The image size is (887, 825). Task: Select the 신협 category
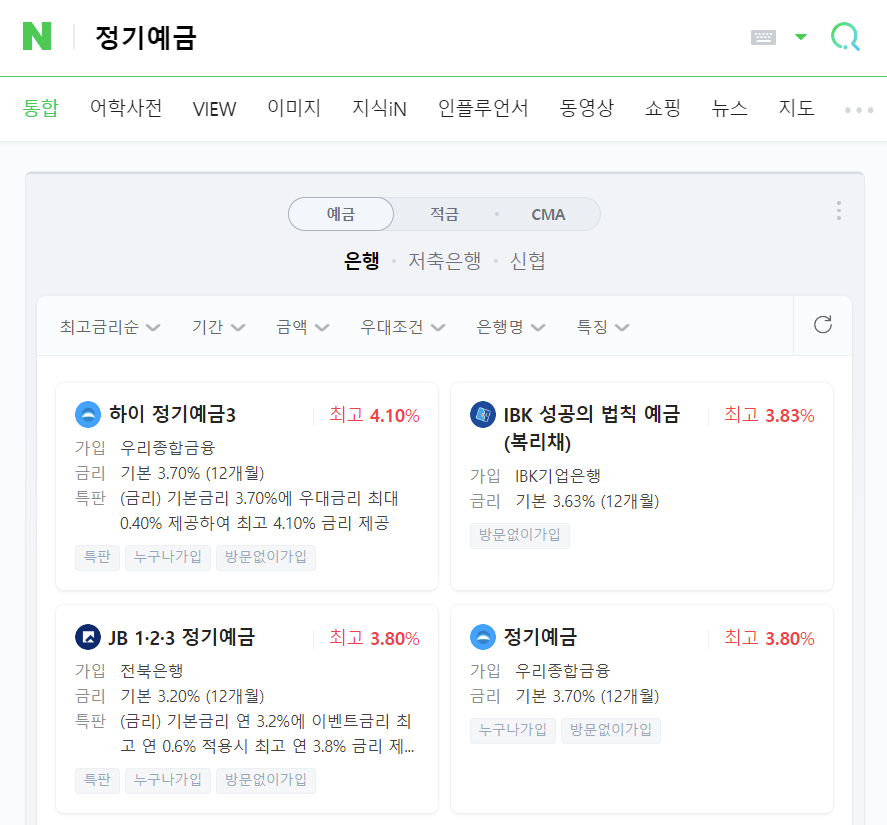(527, 261)
